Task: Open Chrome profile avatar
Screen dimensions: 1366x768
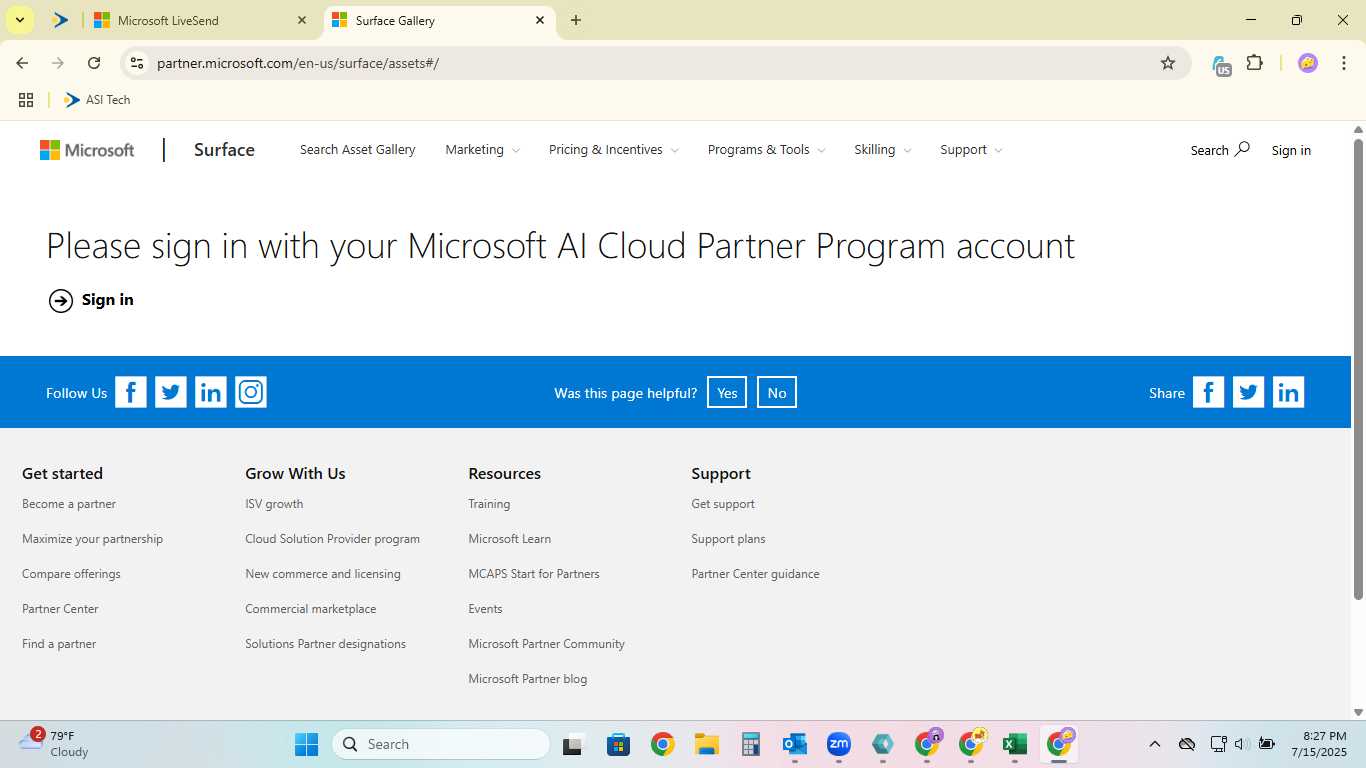Action: [x=1307, y=63]
